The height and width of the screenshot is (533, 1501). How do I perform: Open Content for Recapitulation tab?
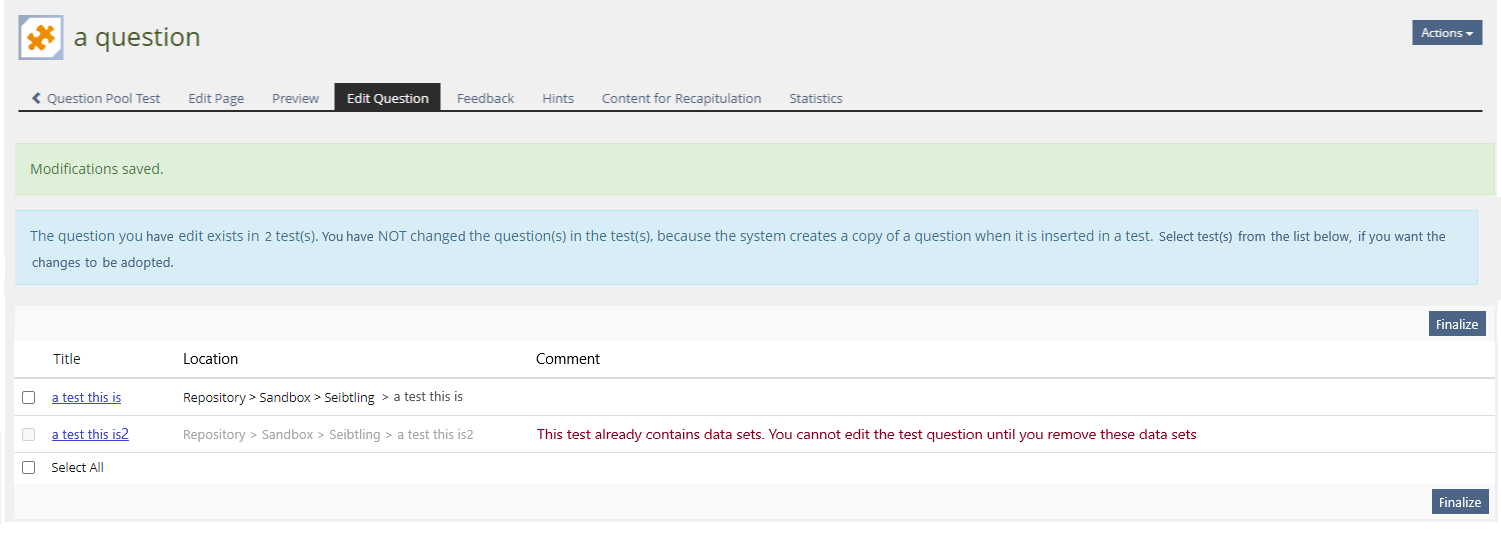[681, 98]
